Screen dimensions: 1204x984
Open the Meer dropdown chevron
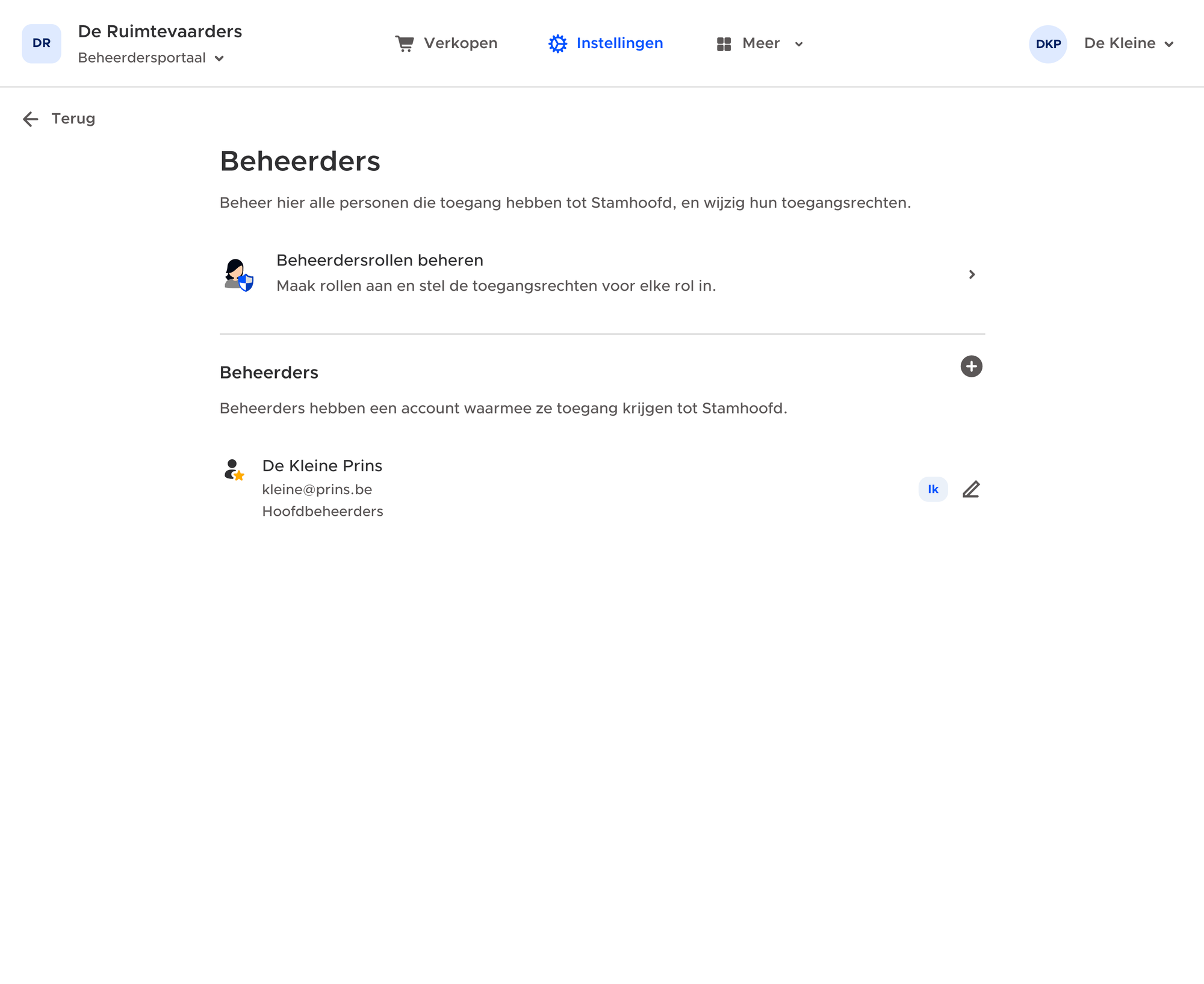coord(799,44)
